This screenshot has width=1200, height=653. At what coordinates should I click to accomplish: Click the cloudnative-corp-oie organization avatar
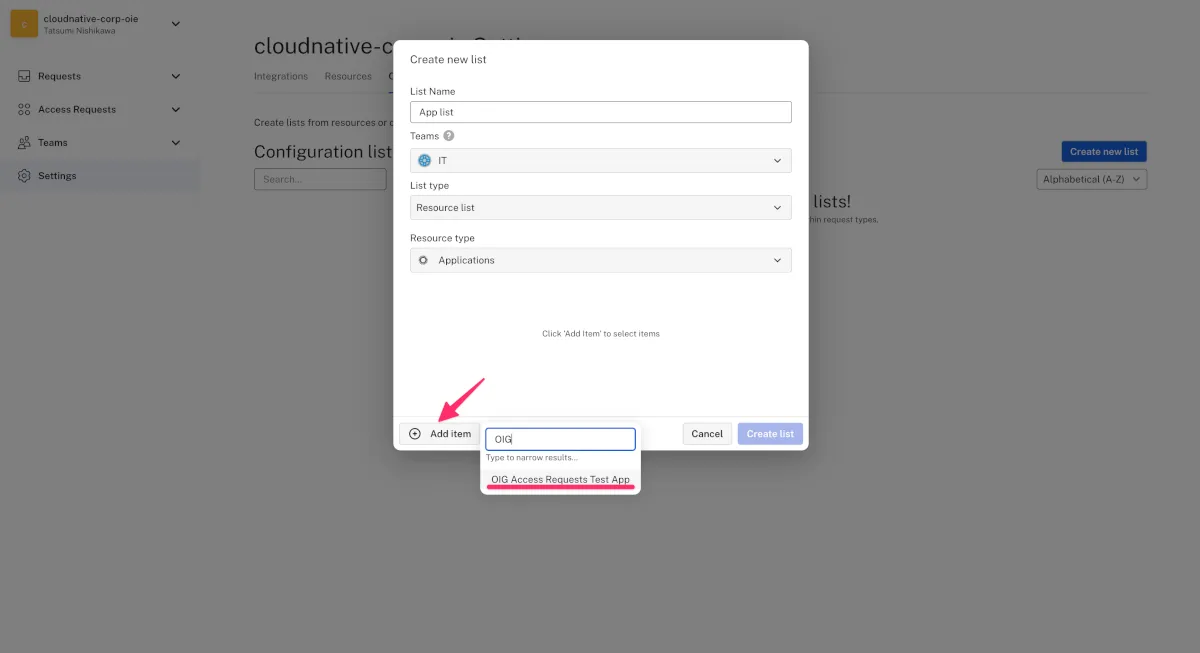click(x=24, y=24)
